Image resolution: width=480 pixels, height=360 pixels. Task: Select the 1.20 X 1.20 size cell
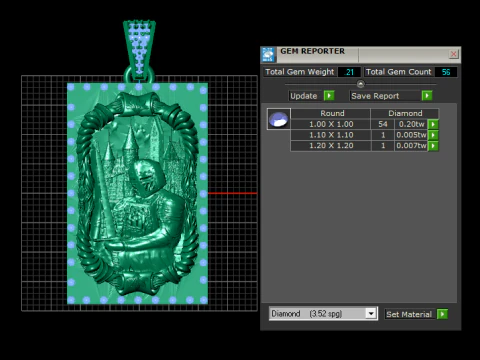(331, 146)
